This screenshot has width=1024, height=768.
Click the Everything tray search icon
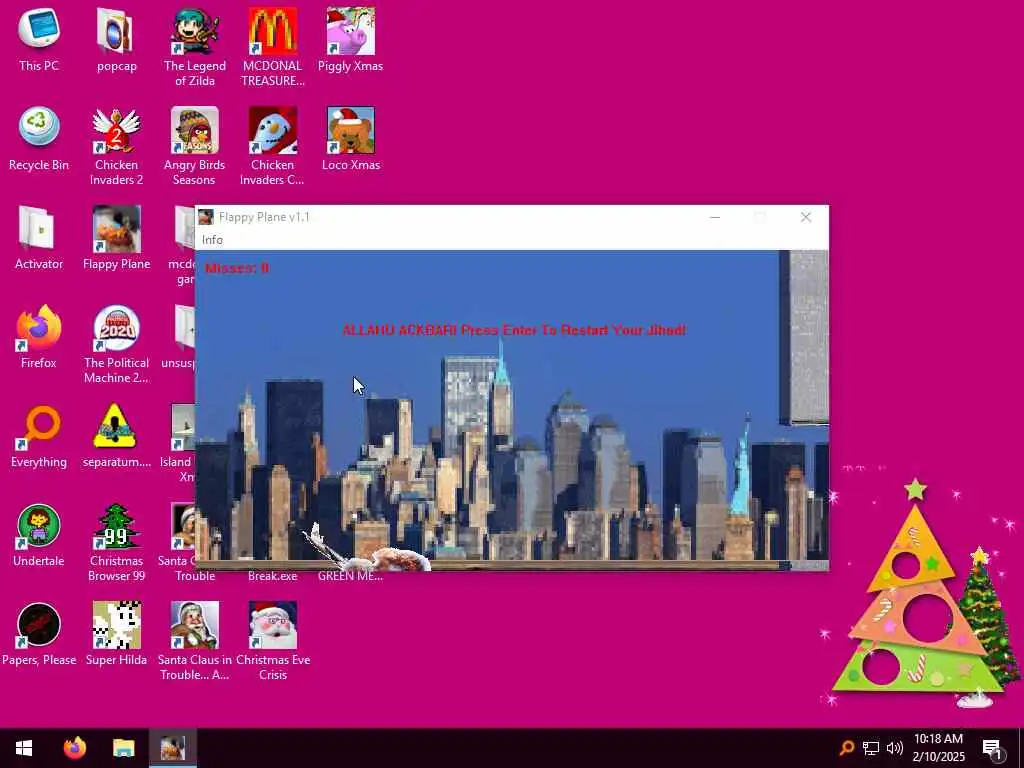(846, 748)
